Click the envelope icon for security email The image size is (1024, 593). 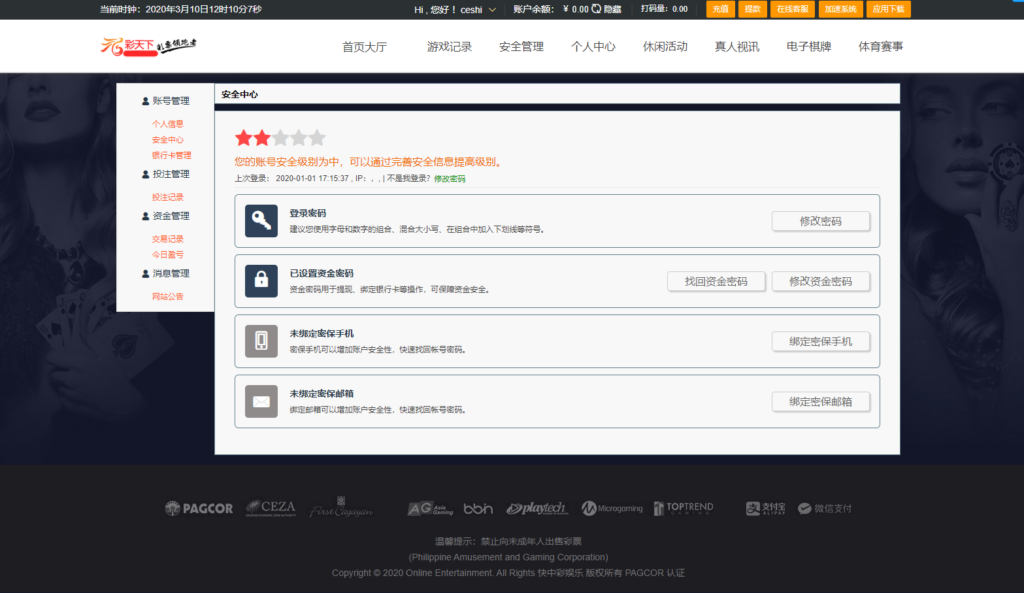point(261,401)
